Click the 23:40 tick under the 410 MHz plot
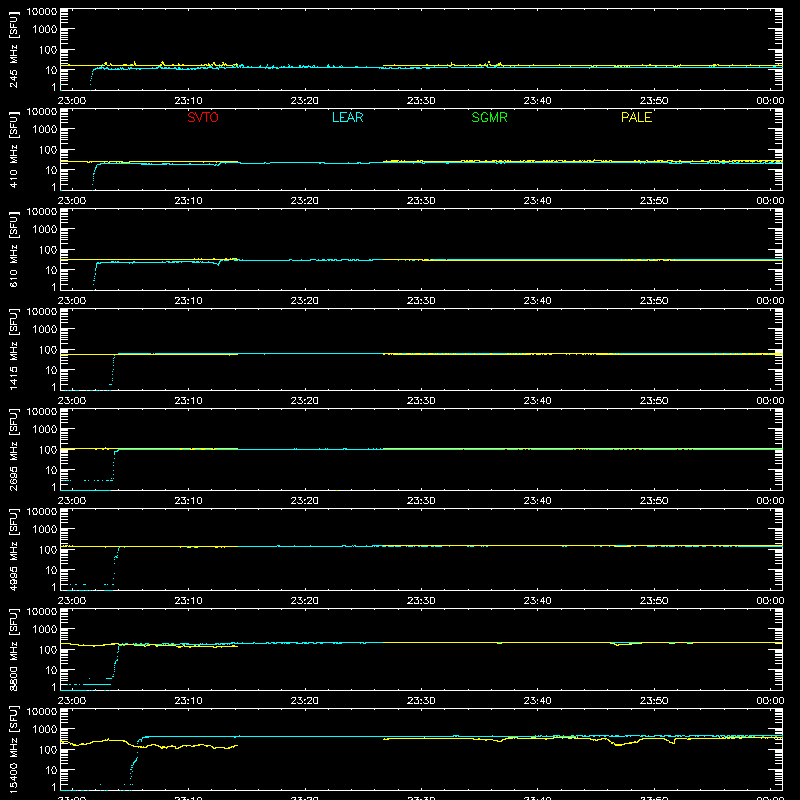The width and height of the screenshot is (800, 800). (x=537, y=201)
